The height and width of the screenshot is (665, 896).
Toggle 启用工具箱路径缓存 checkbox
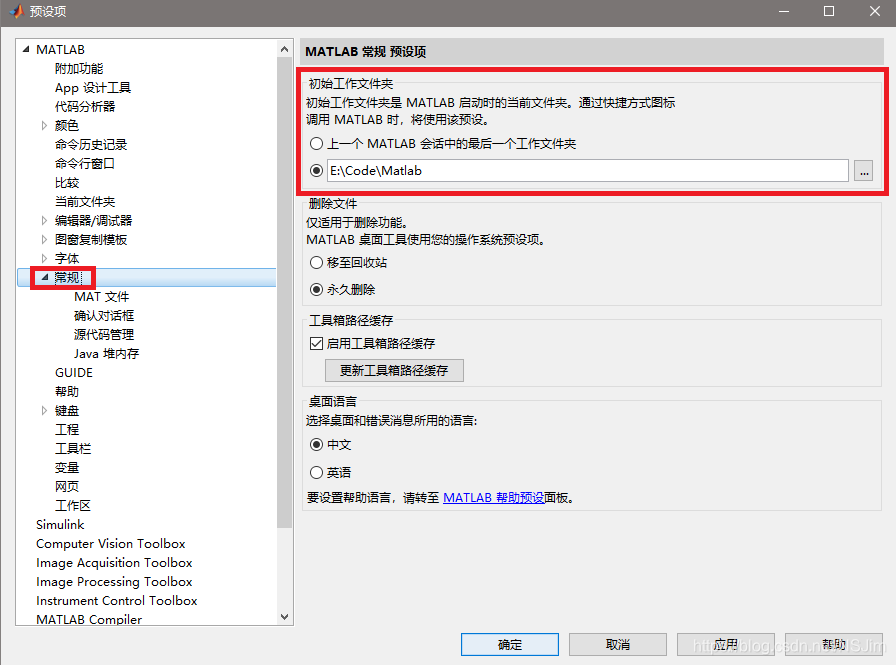coord(317,343)
